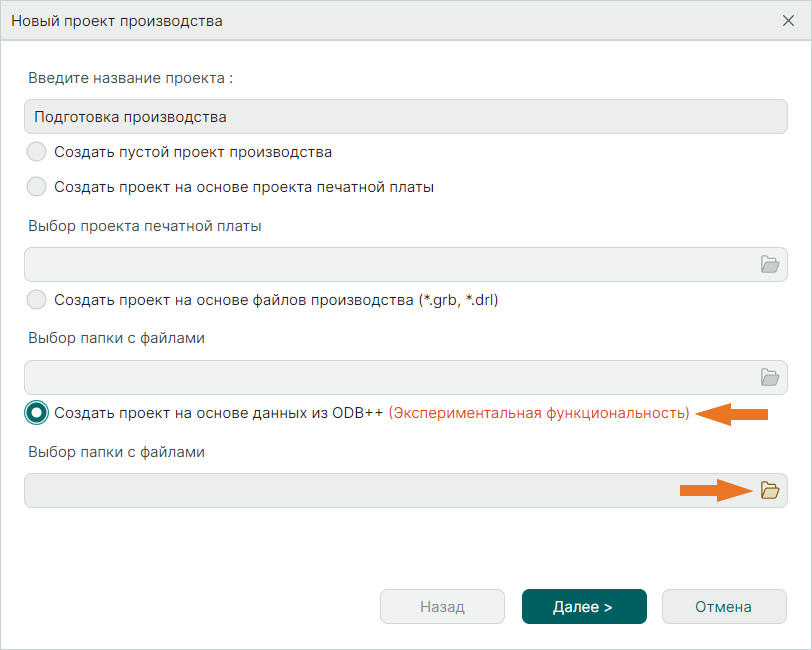Open folder browser for PCB project selection
The height and width of the screenshot is (650, 812).
(769, 265)
